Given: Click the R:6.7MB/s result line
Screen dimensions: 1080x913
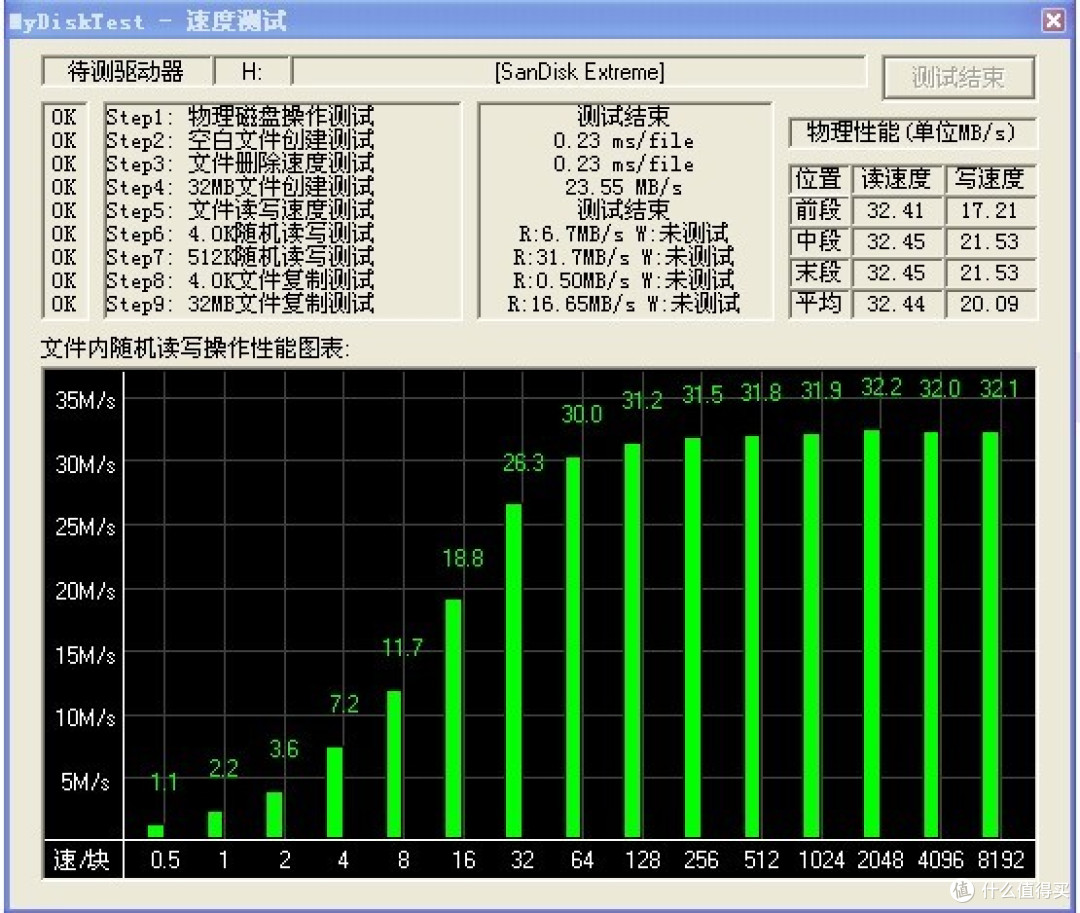Looking at the screenshot, I should point(623,234).
